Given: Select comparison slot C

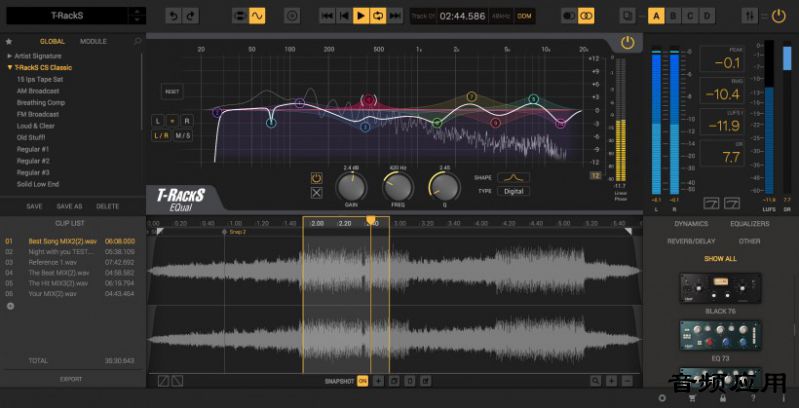Looking at the screenshot, I should pos(689,16).
